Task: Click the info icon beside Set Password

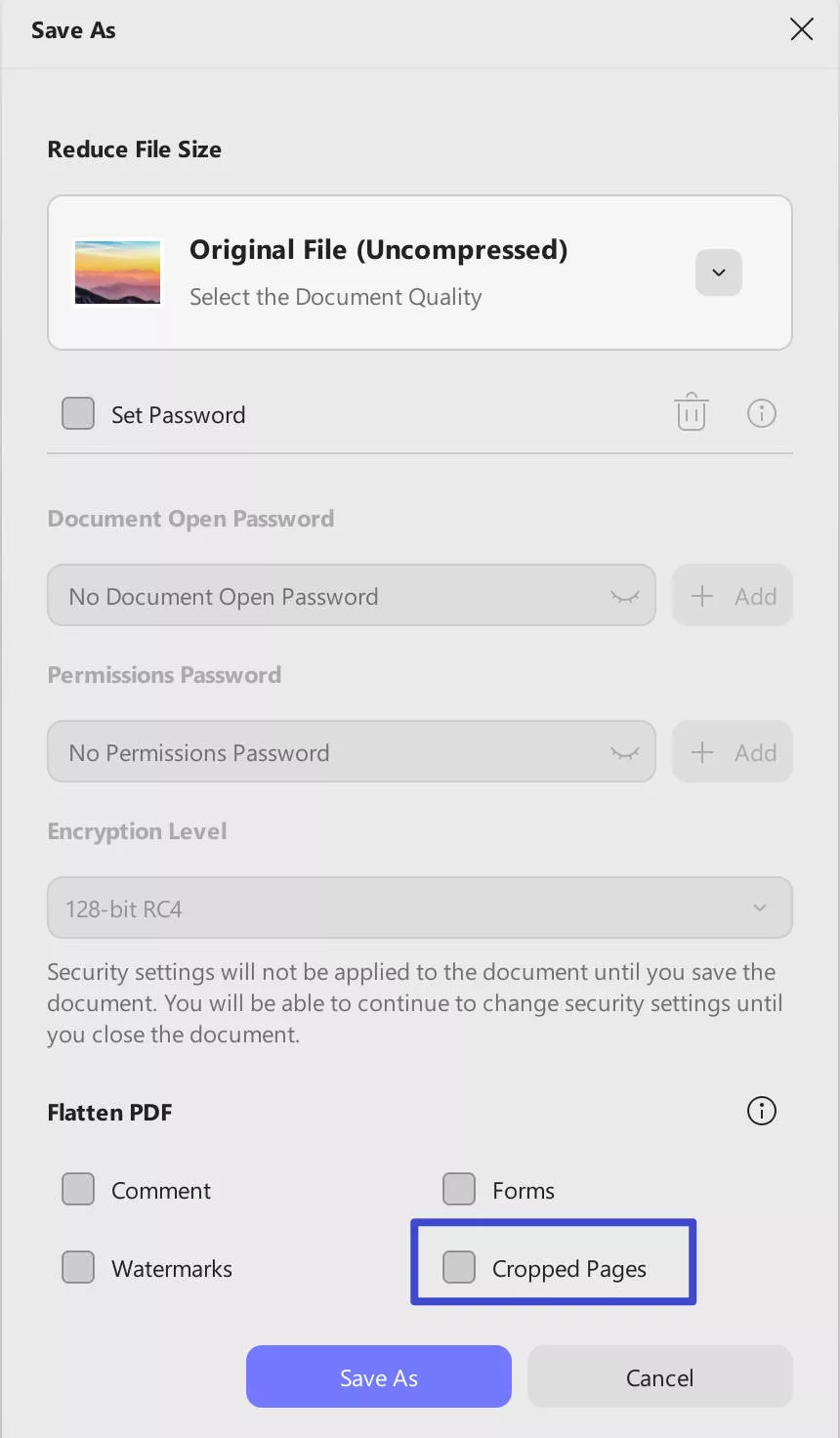Action: coord(762,413)
